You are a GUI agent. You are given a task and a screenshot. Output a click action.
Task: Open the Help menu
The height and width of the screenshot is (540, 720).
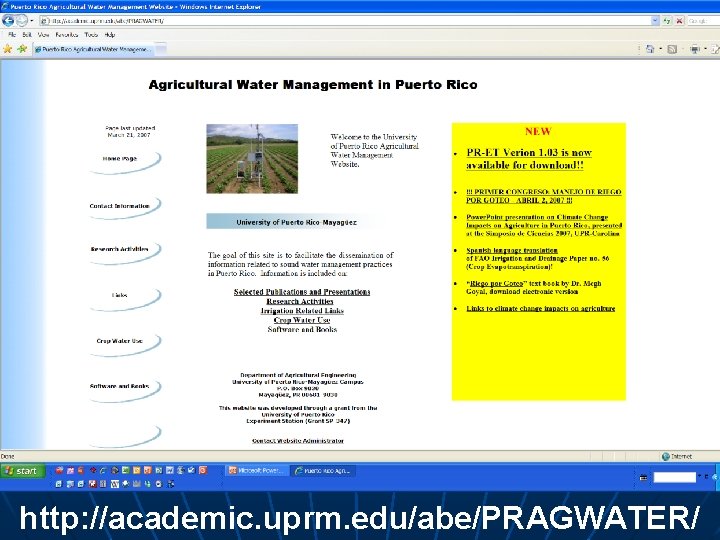click(x=110, y=34)
